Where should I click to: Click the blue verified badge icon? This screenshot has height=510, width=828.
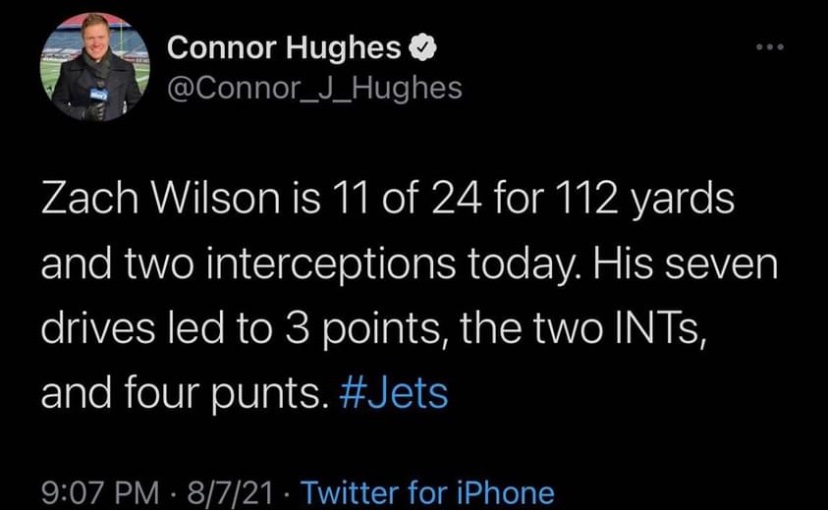[422, 48]
